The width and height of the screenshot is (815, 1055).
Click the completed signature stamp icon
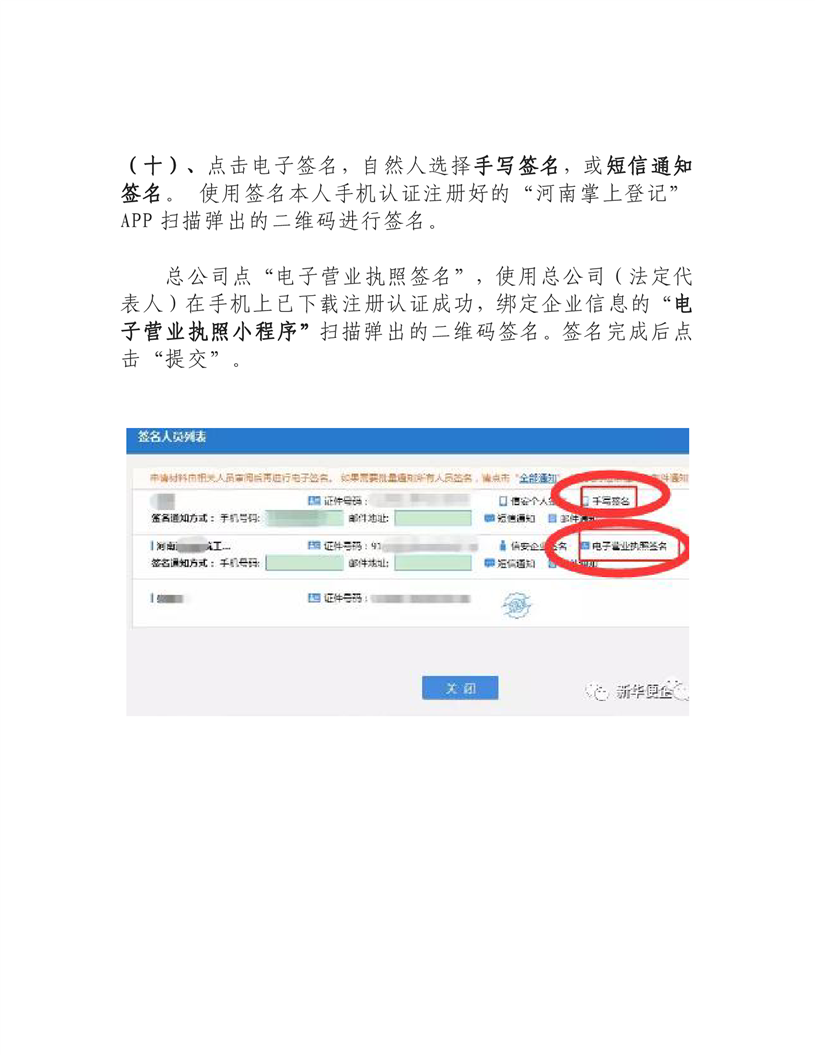tap(516, 605)
